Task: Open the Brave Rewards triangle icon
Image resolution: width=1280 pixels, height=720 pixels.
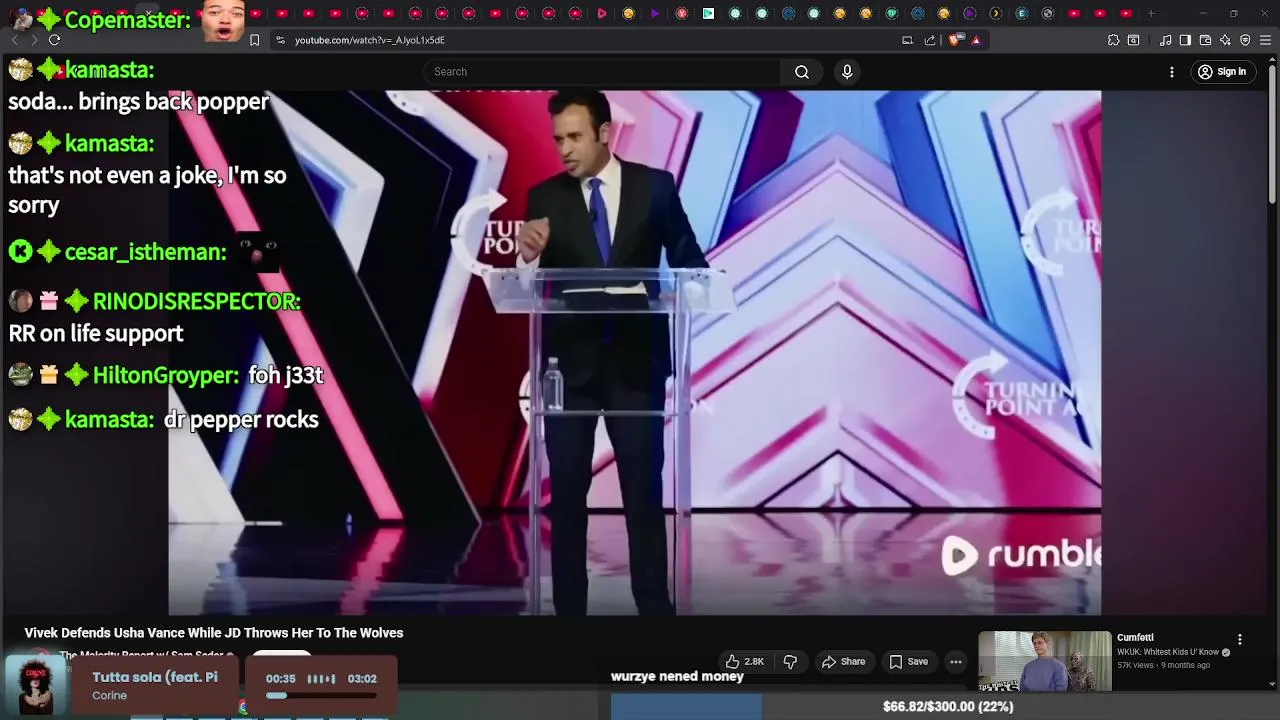Action: pyautogui.click(x=976, y=40)
